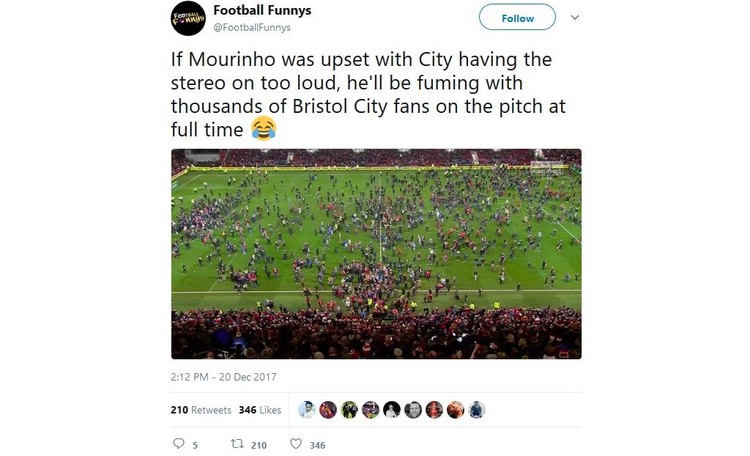
Task: Click the heart like icon
Action: click(296, 444)
